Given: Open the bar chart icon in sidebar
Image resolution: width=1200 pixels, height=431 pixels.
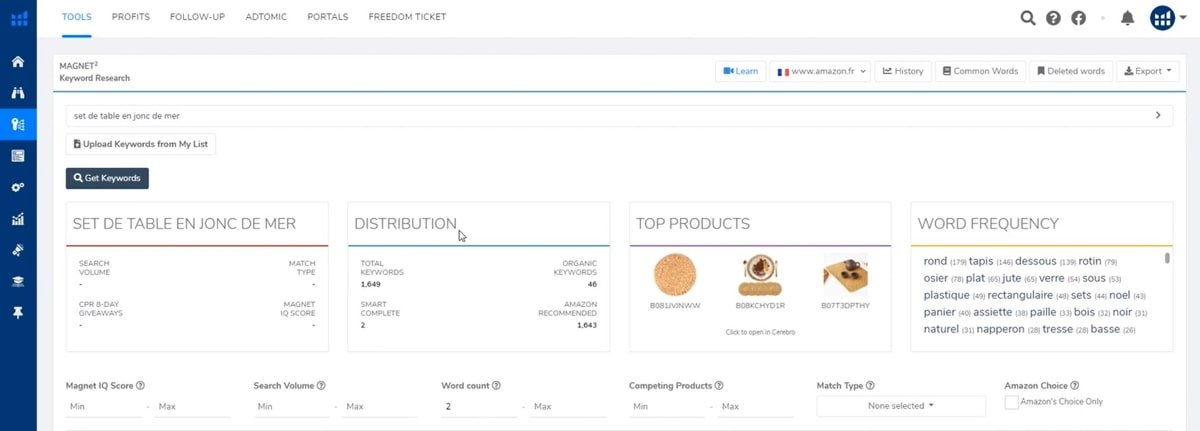Looking at the screenshot, I should (x=18, y=218).
